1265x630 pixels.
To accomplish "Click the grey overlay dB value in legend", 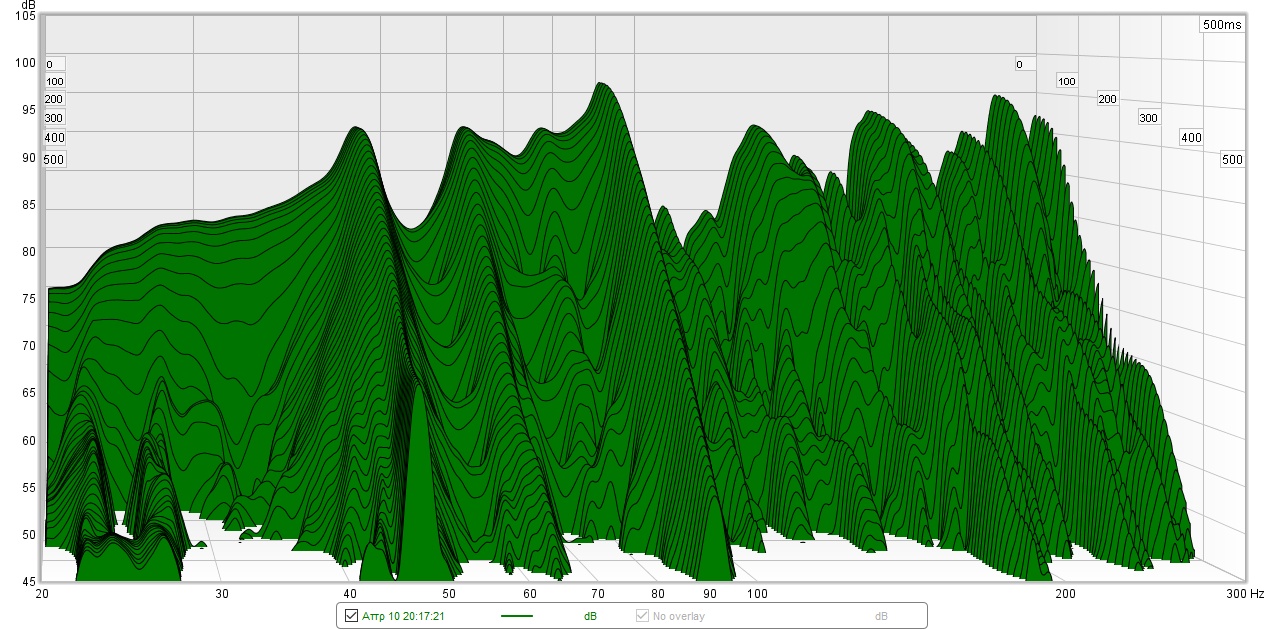I will [881, 616].
